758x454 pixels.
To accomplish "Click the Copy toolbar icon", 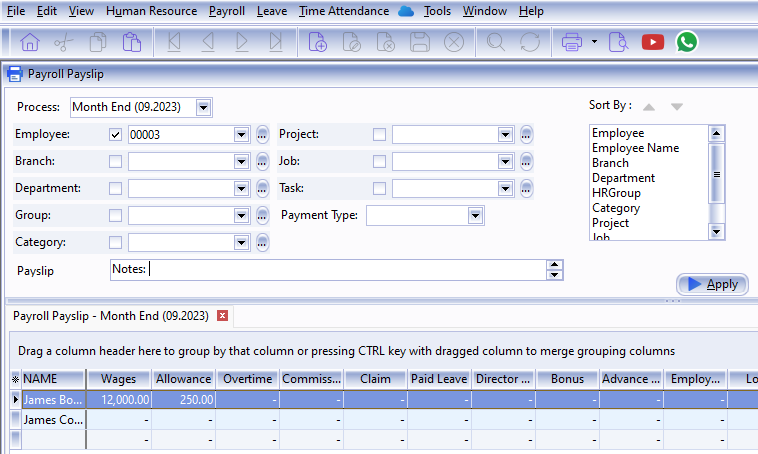I will (98, 42).
